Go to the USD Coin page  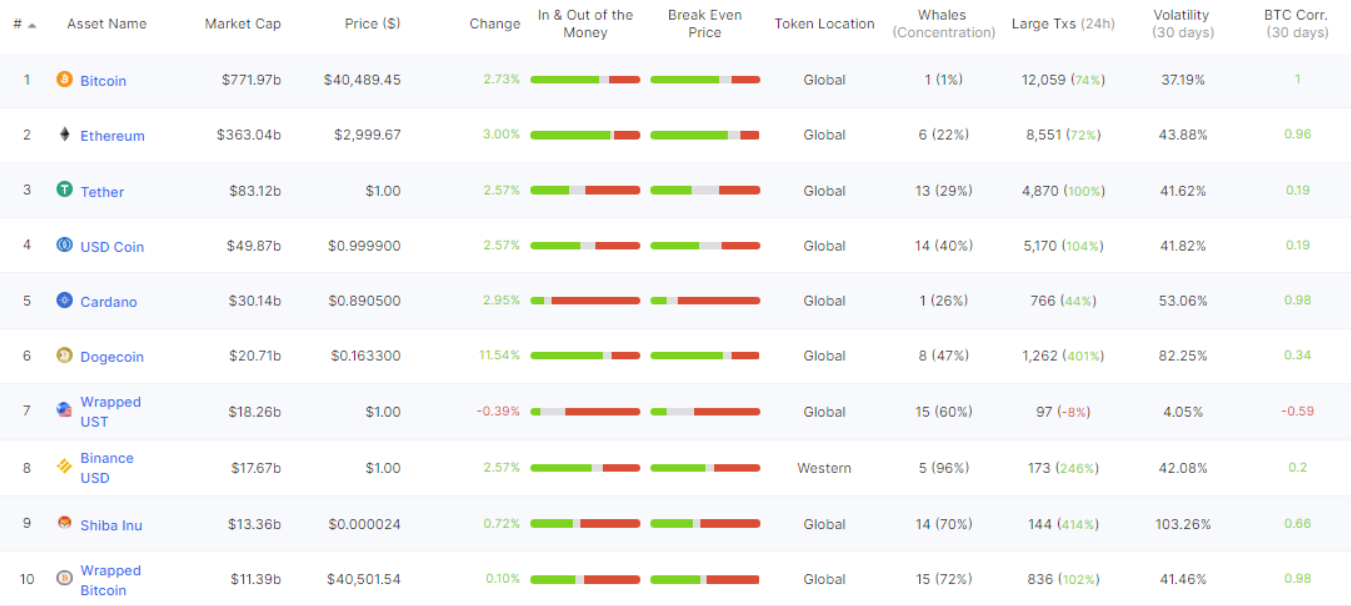coord(112,247)
